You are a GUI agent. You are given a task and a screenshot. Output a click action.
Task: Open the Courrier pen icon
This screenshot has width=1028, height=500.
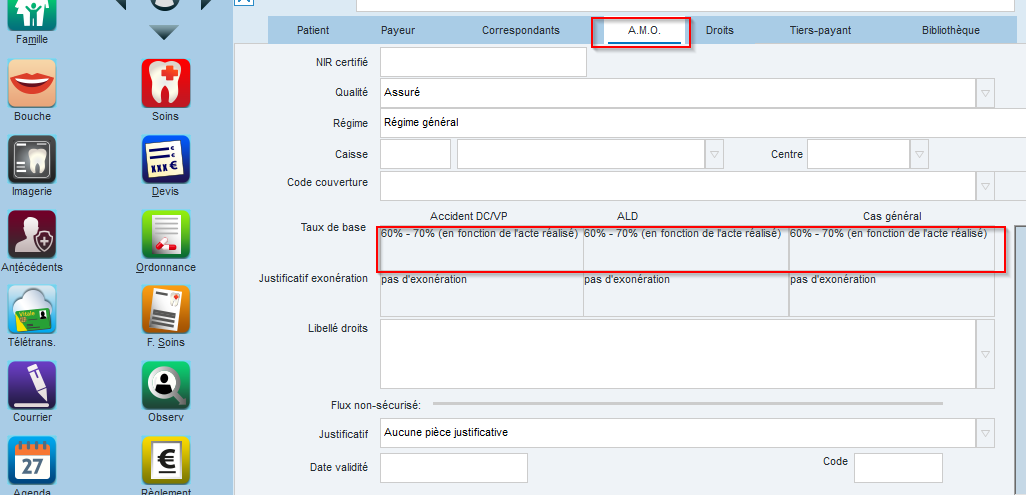point(31,385)
